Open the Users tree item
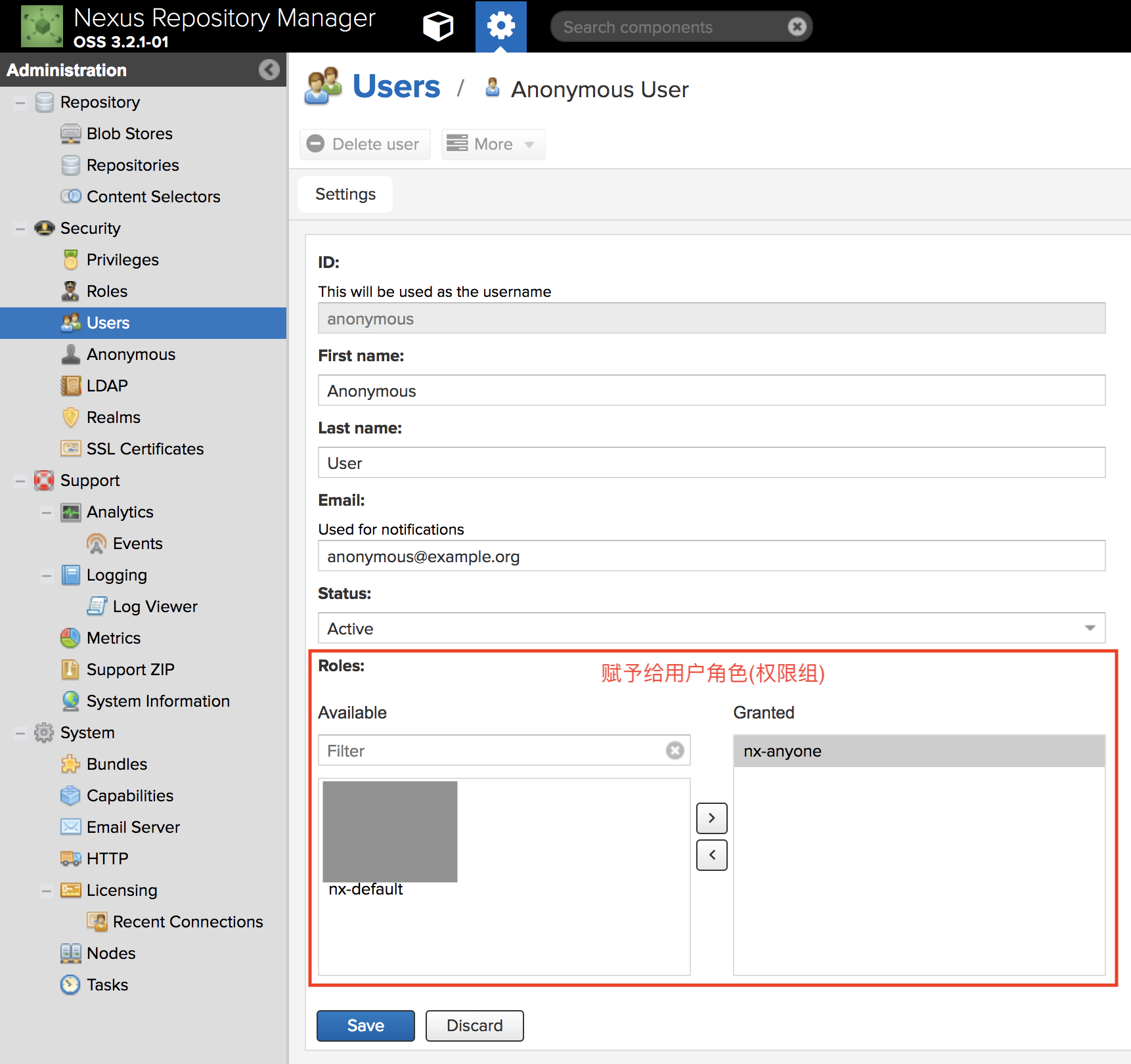The image size is (1131, 1064). 143,323
